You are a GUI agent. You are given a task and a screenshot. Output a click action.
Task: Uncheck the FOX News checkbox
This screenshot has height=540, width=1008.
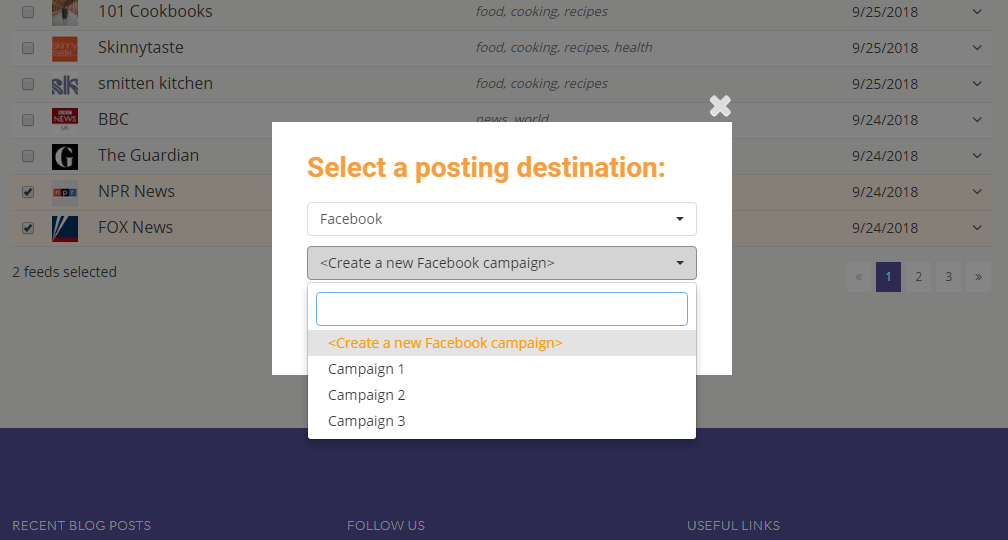click(28, 228)
